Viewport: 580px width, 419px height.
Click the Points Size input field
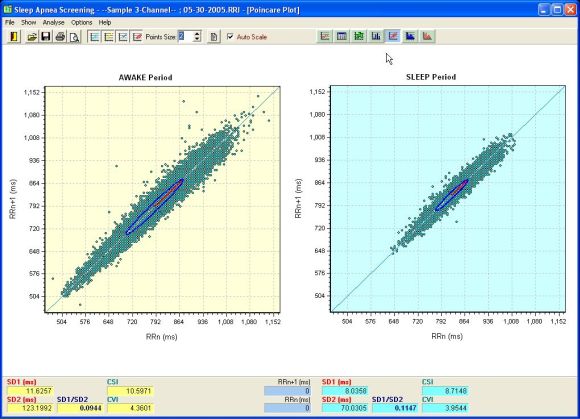tap(186, 36)
